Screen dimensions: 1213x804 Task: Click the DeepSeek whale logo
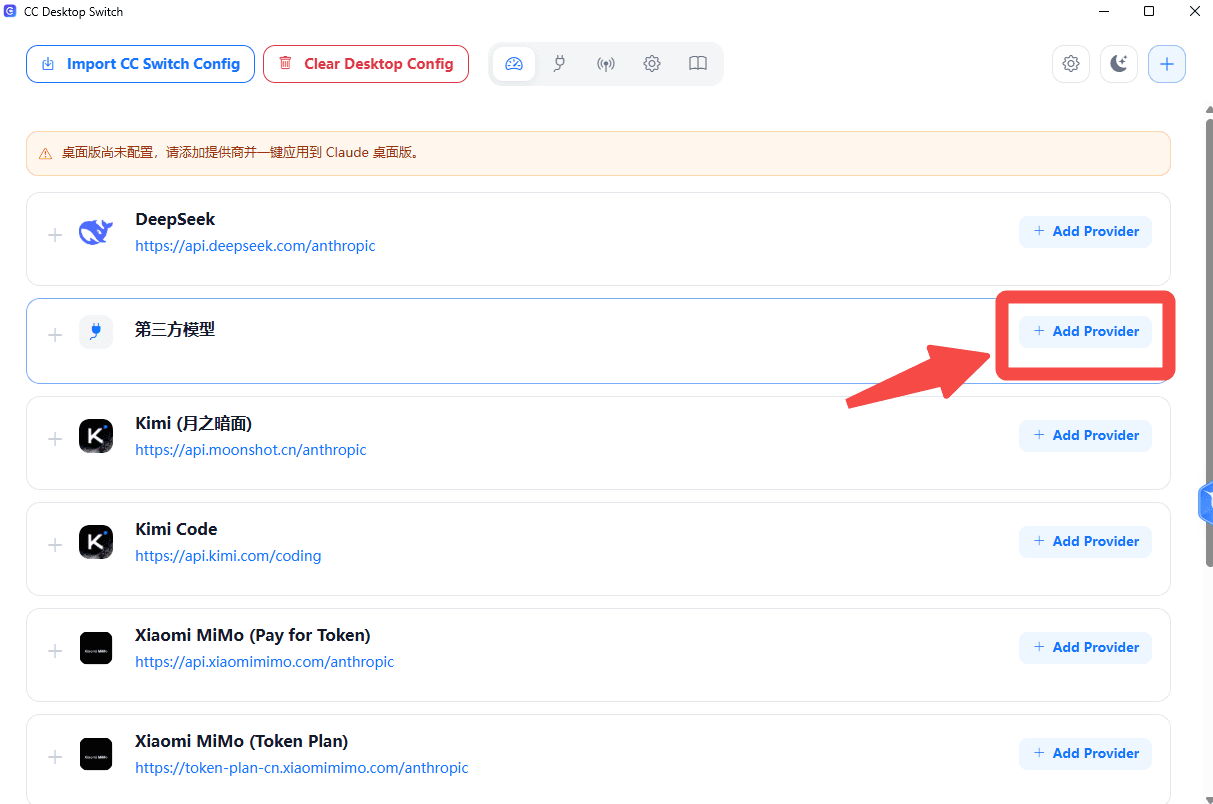[x=96, y=233]
